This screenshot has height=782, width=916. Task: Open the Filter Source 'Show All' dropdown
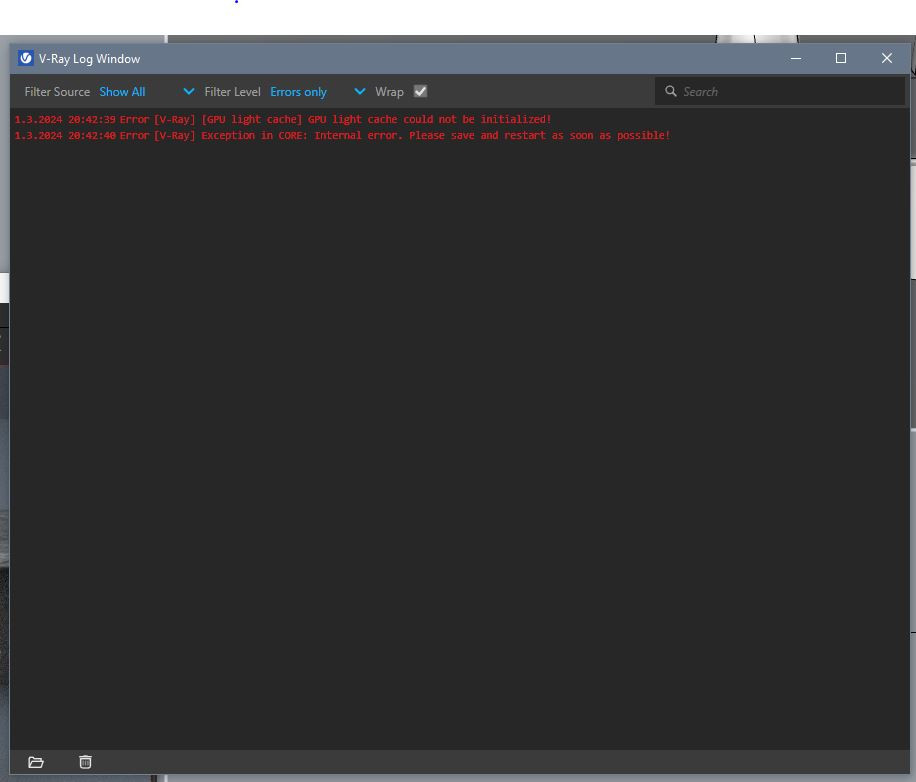[x=147, y=92]
